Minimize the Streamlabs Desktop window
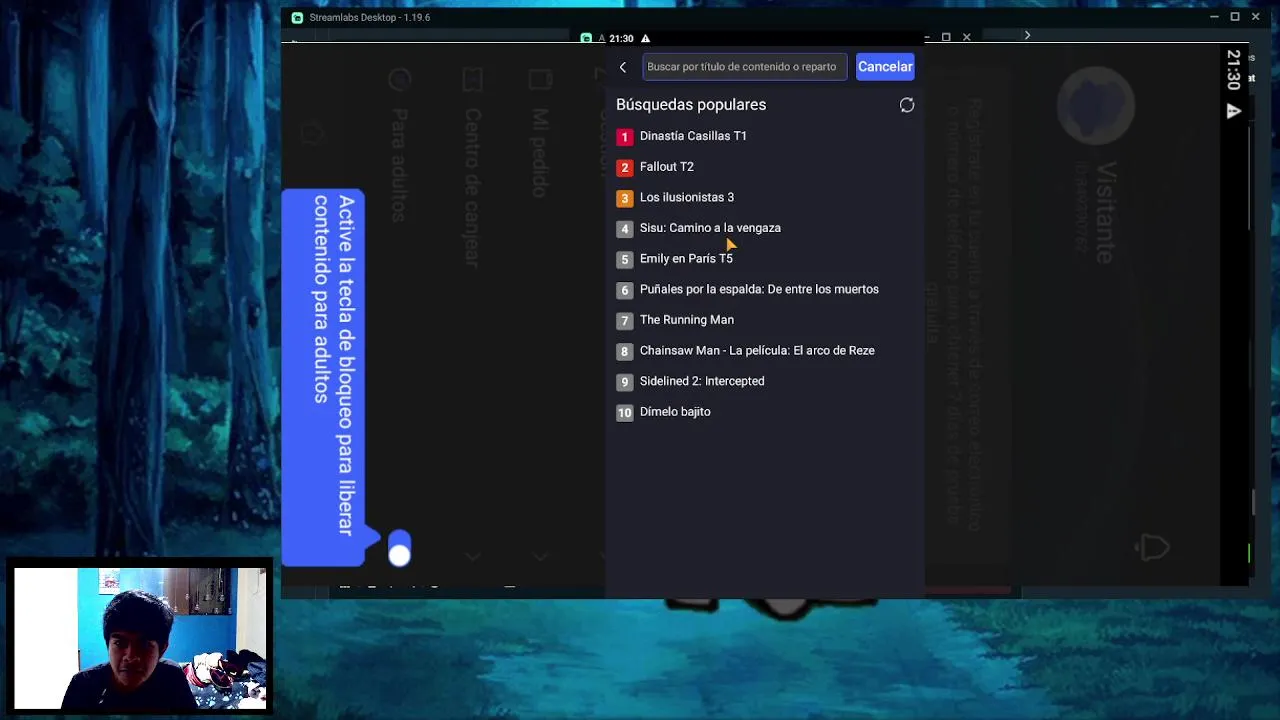Viewport: 1280px width, 720px height. pos(1214,17)
